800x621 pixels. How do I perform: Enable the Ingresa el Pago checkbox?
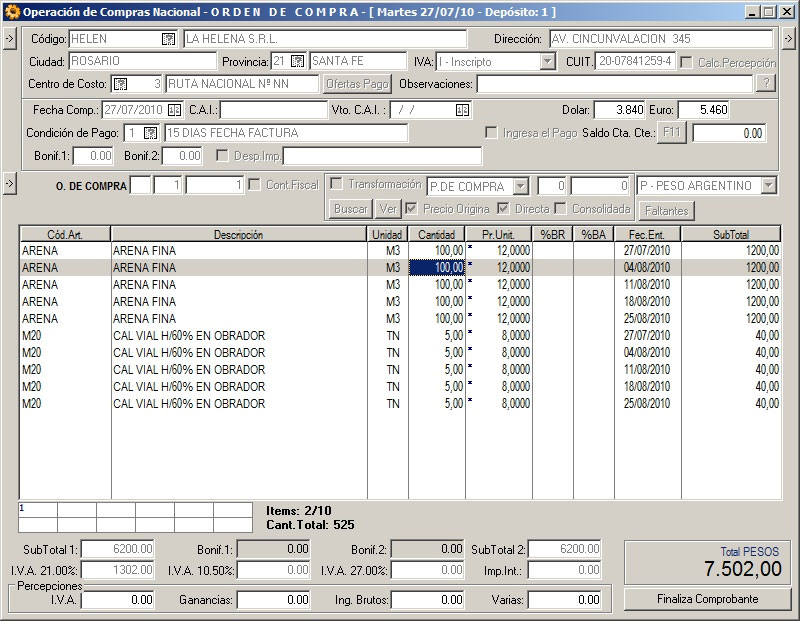coord(491,133)
